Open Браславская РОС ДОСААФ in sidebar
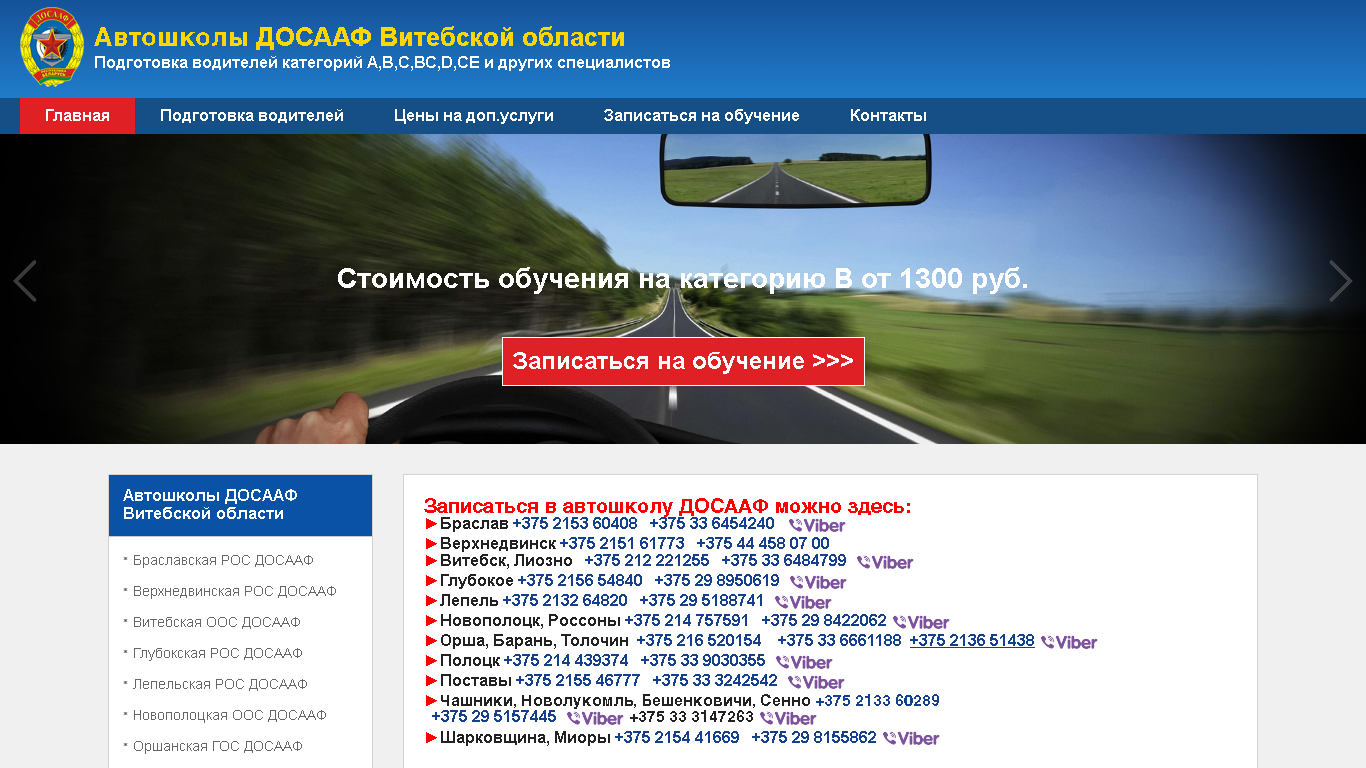 (x=223, y=560)
